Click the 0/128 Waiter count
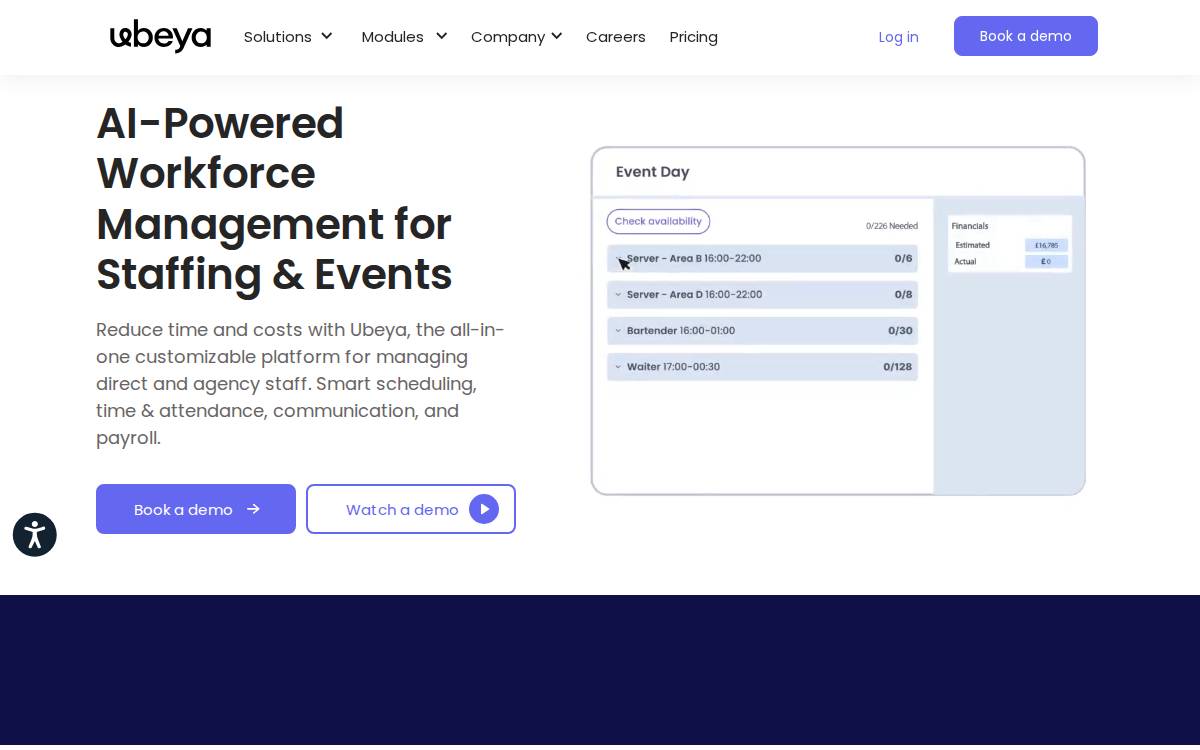 898,366
